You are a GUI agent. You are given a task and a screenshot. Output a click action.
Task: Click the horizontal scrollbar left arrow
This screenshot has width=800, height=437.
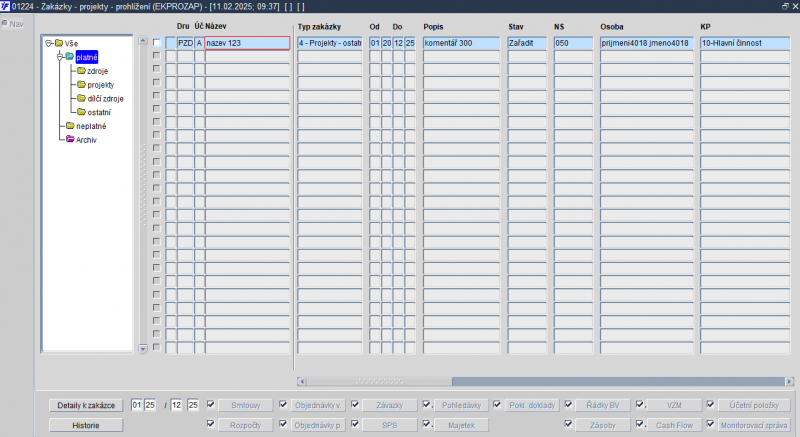tap(302, 381)
